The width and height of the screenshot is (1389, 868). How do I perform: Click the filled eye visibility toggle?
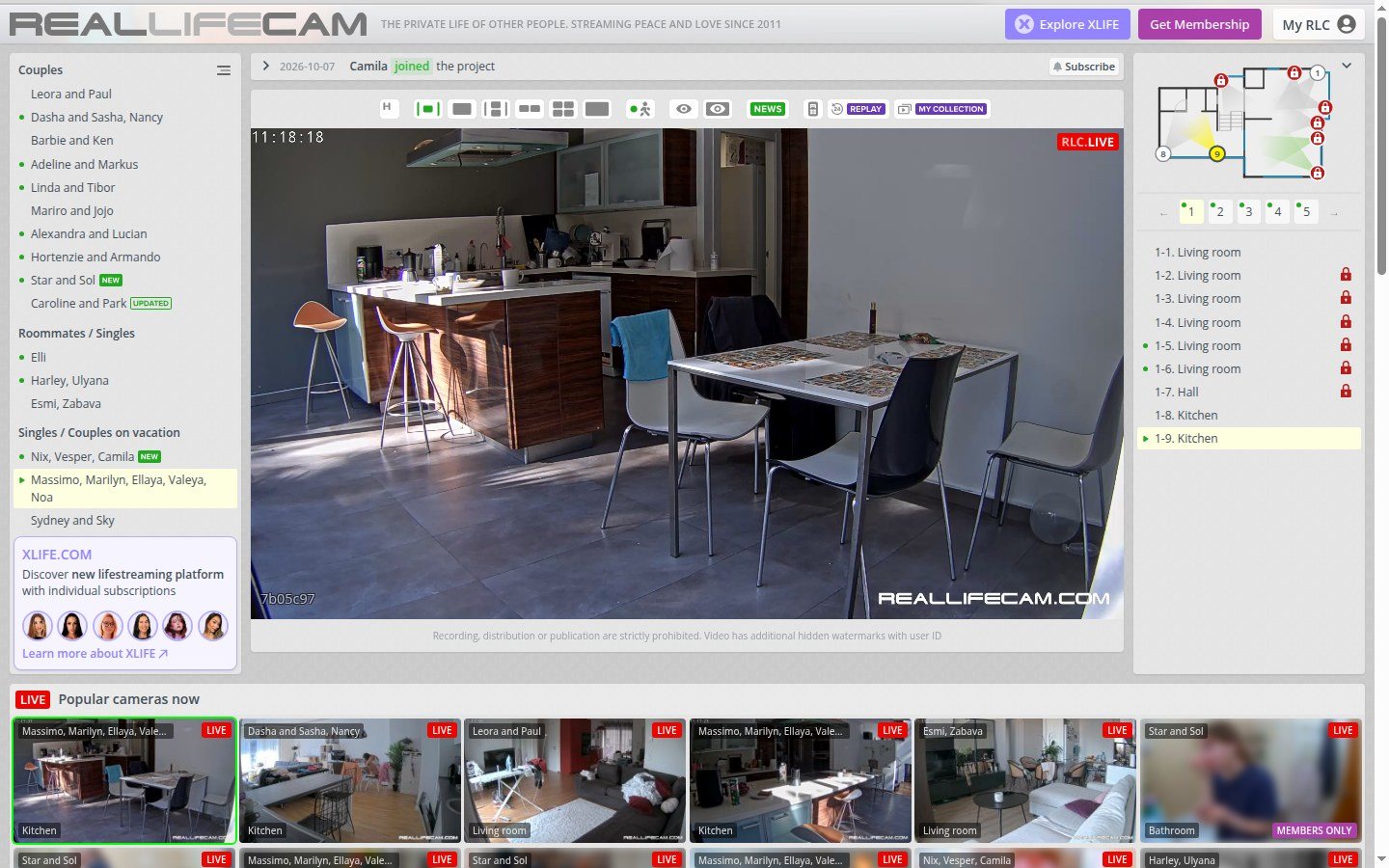pos(718,109)
